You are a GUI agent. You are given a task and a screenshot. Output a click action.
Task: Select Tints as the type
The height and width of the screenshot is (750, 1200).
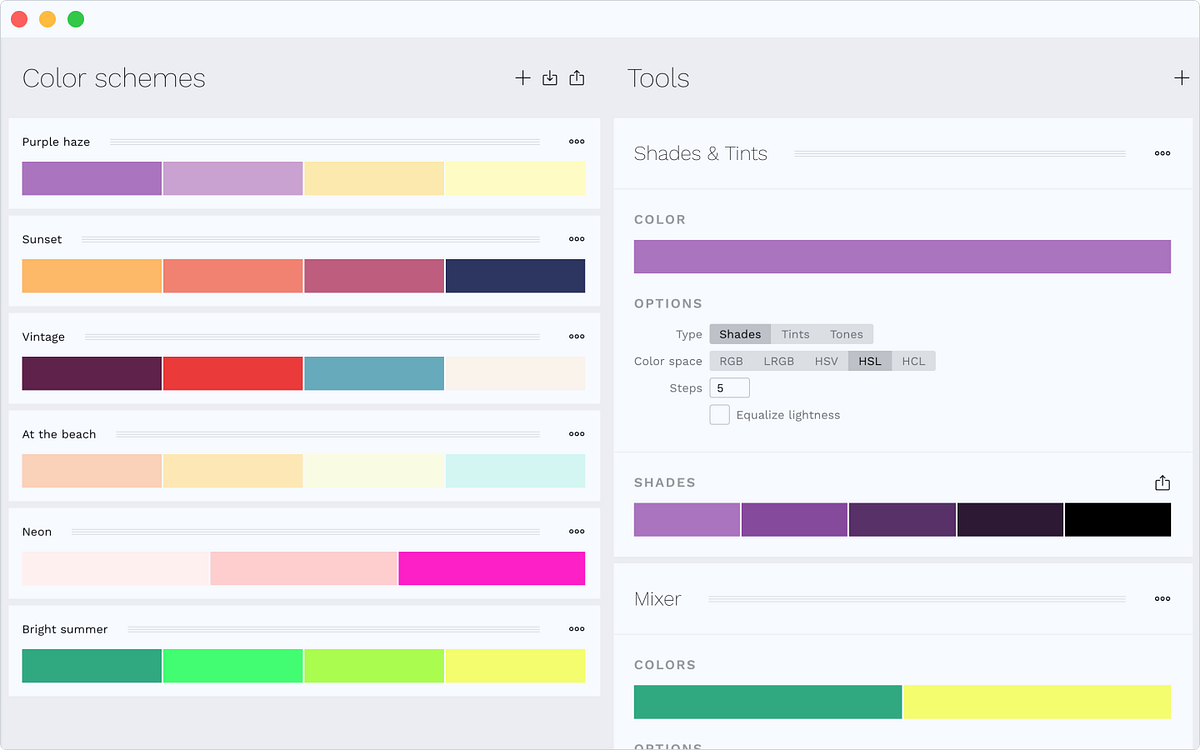795,334
